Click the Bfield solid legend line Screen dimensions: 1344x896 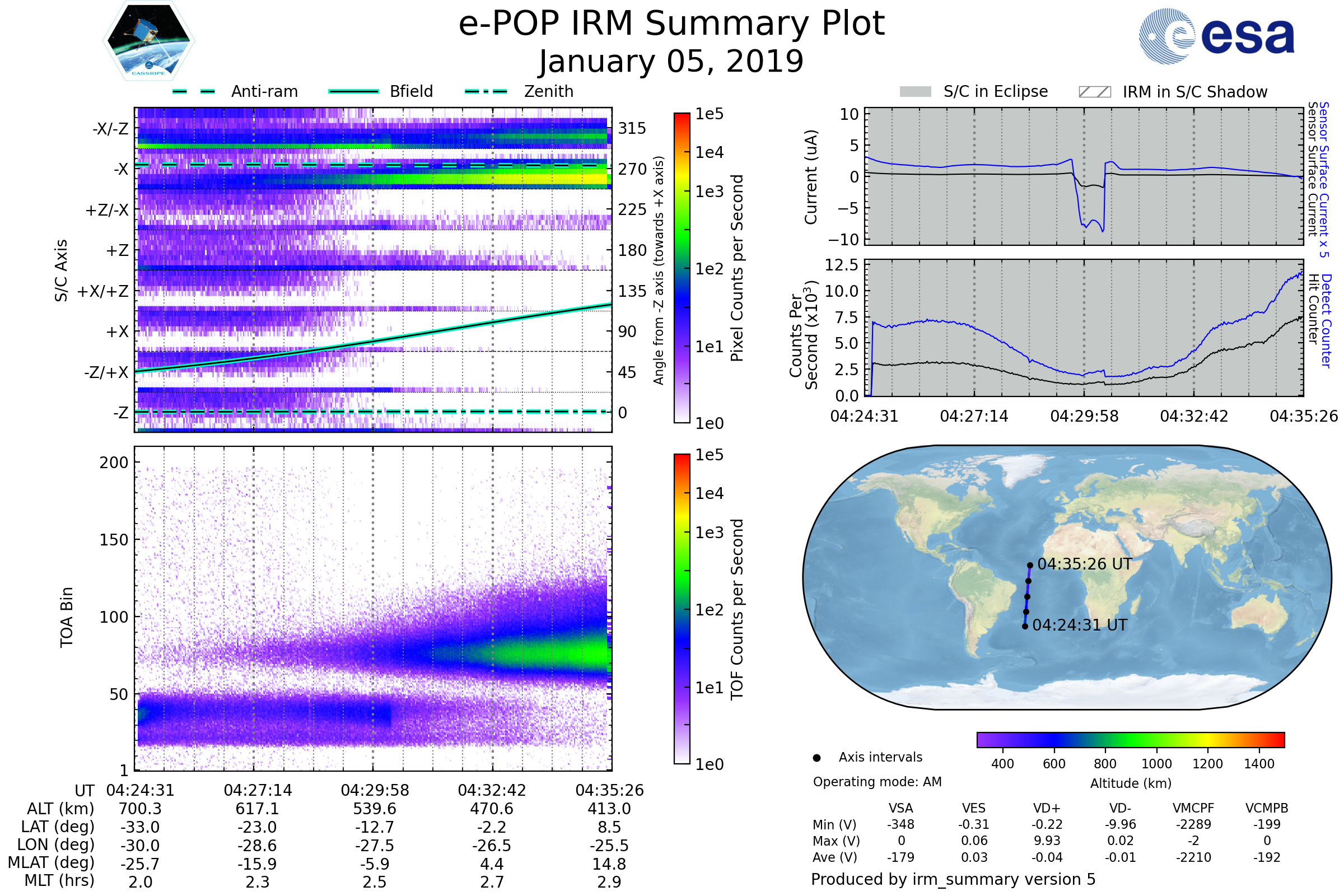click(353, 91)
